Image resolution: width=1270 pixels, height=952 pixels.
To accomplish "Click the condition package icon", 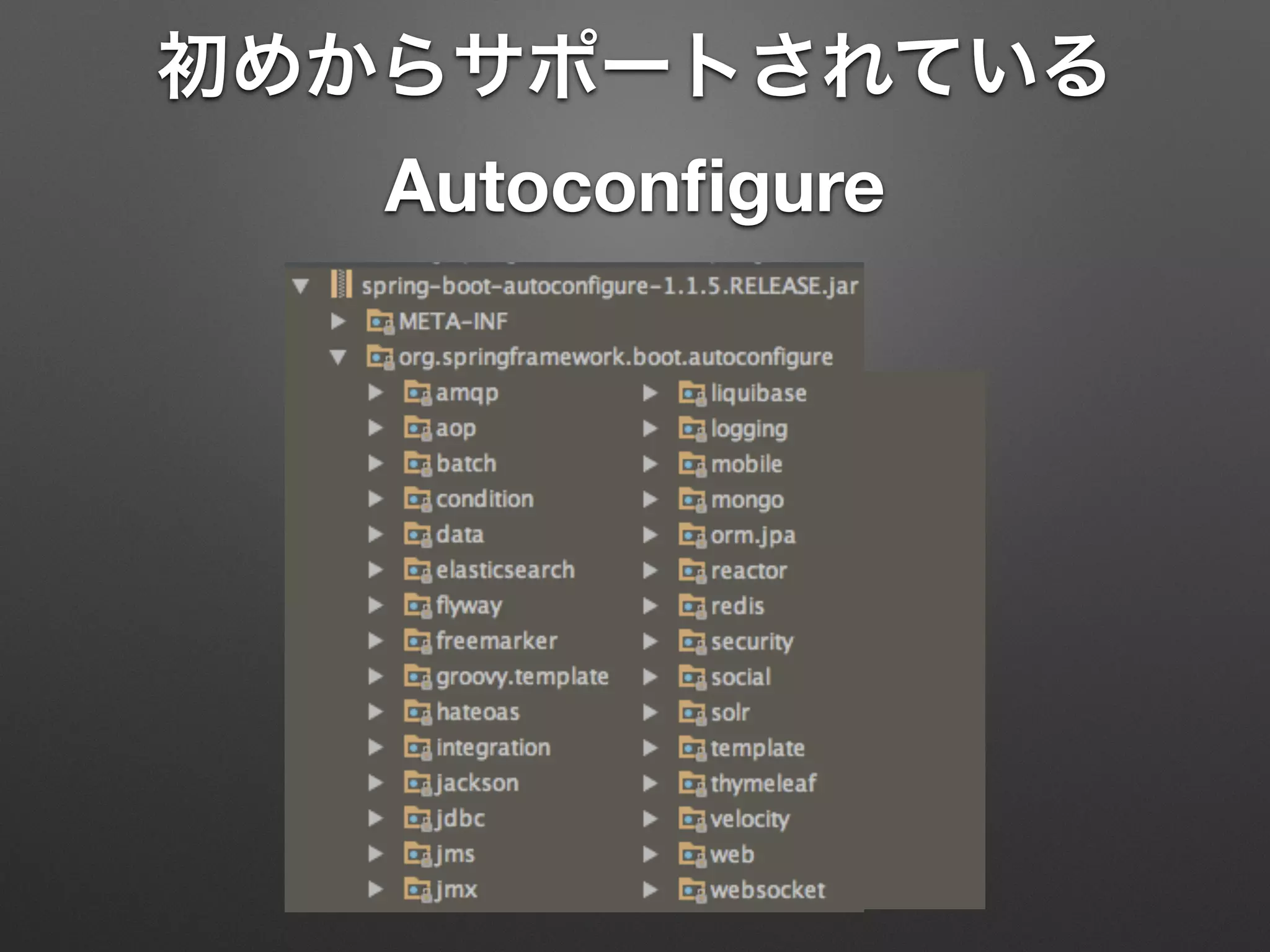I will tap(417, 500).
